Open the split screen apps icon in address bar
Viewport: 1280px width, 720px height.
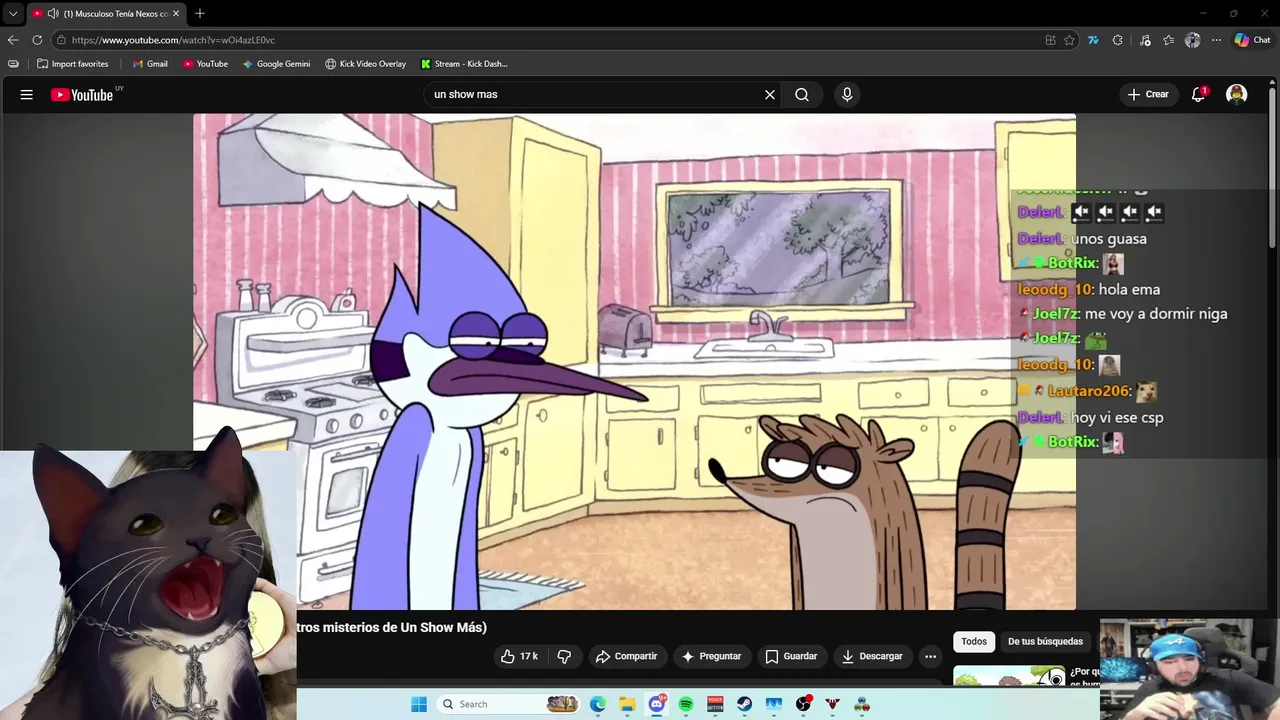[1050, 40]
